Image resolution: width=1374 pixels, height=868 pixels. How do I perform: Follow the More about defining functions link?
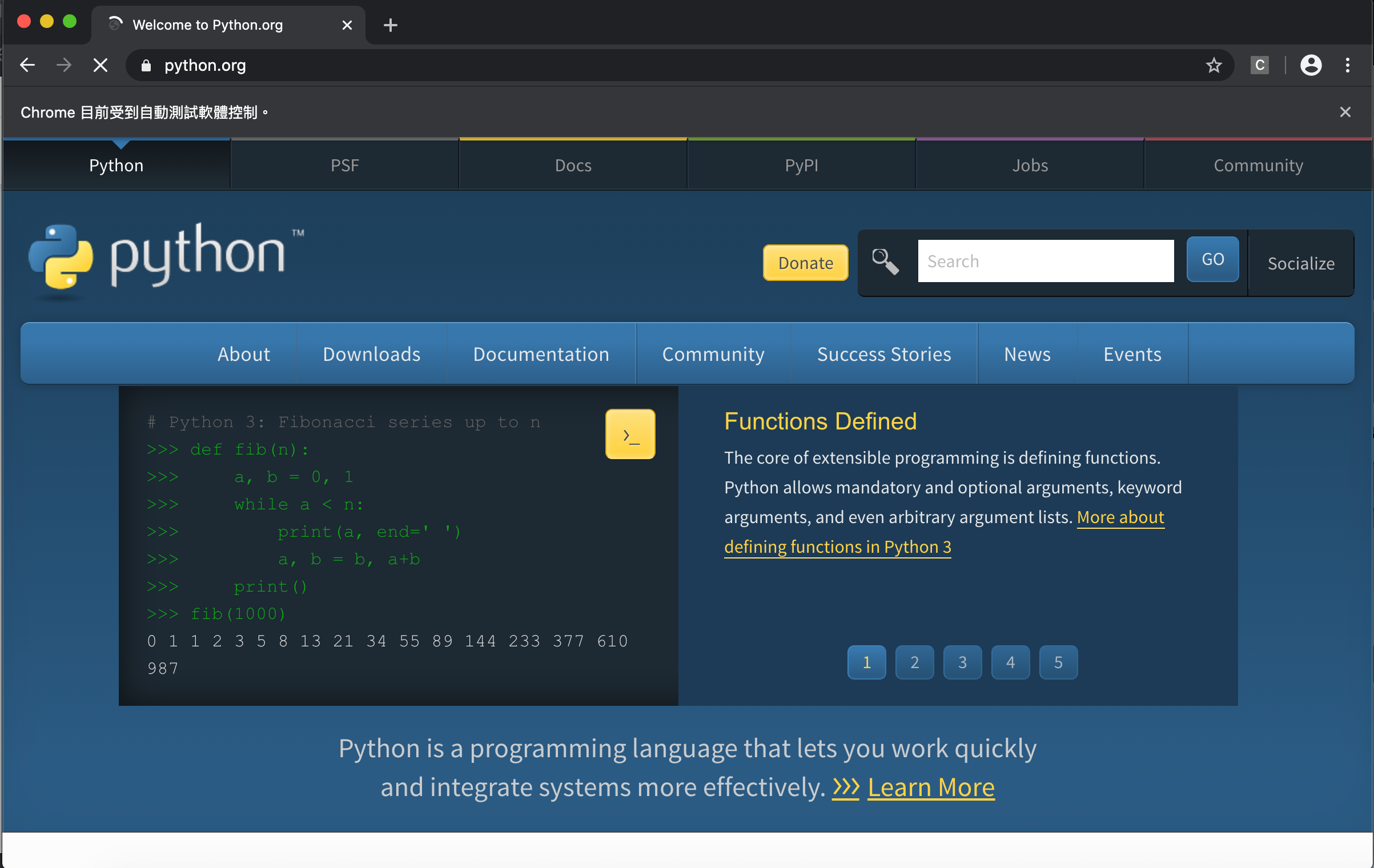pyautogui.click(x=838, y=546)
